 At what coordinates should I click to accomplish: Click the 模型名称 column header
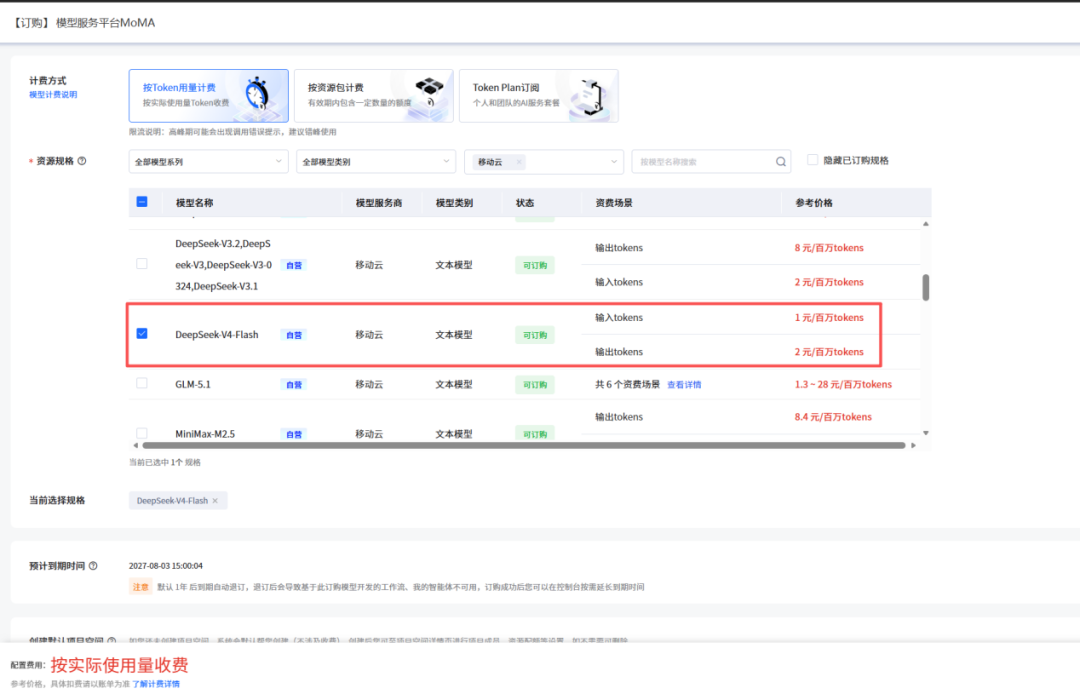coord(194,203)
